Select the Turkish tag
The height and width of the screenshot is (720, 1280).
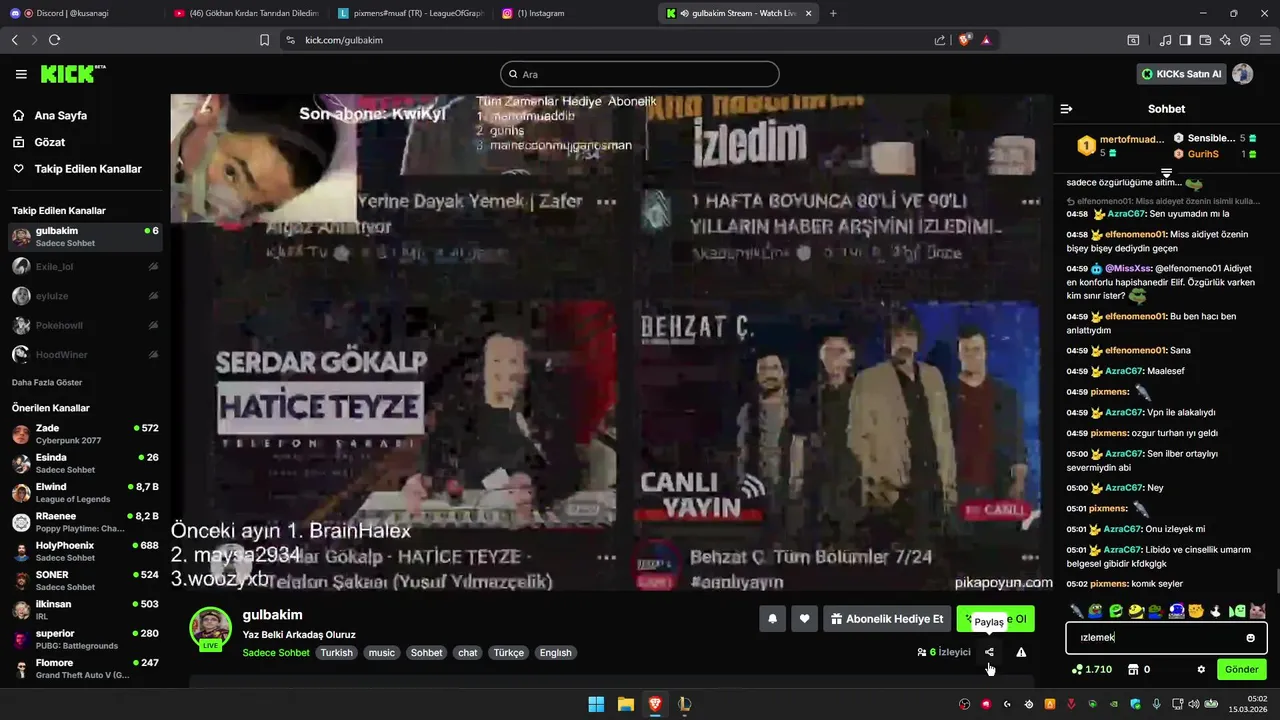336,653
